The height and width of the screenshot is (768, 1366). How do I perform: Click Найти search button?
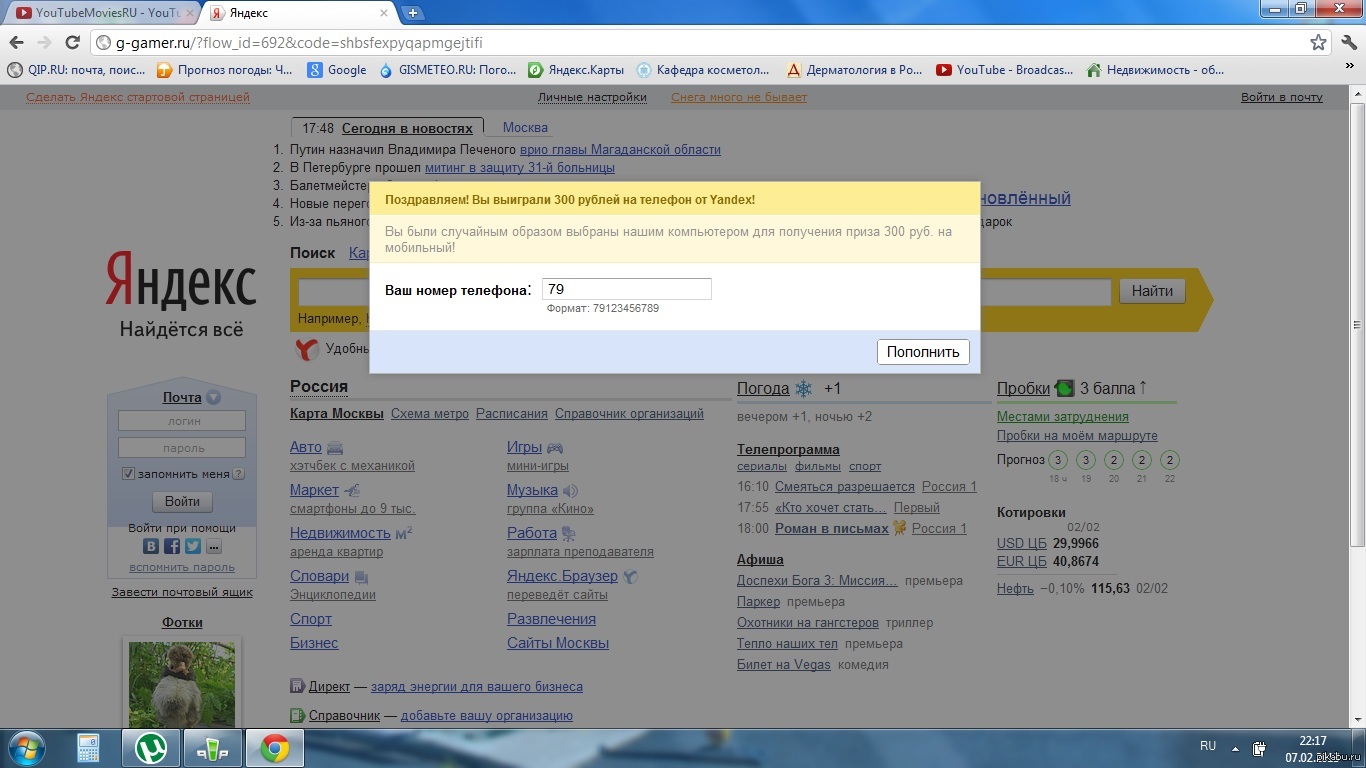click(x=1152, y=291)
